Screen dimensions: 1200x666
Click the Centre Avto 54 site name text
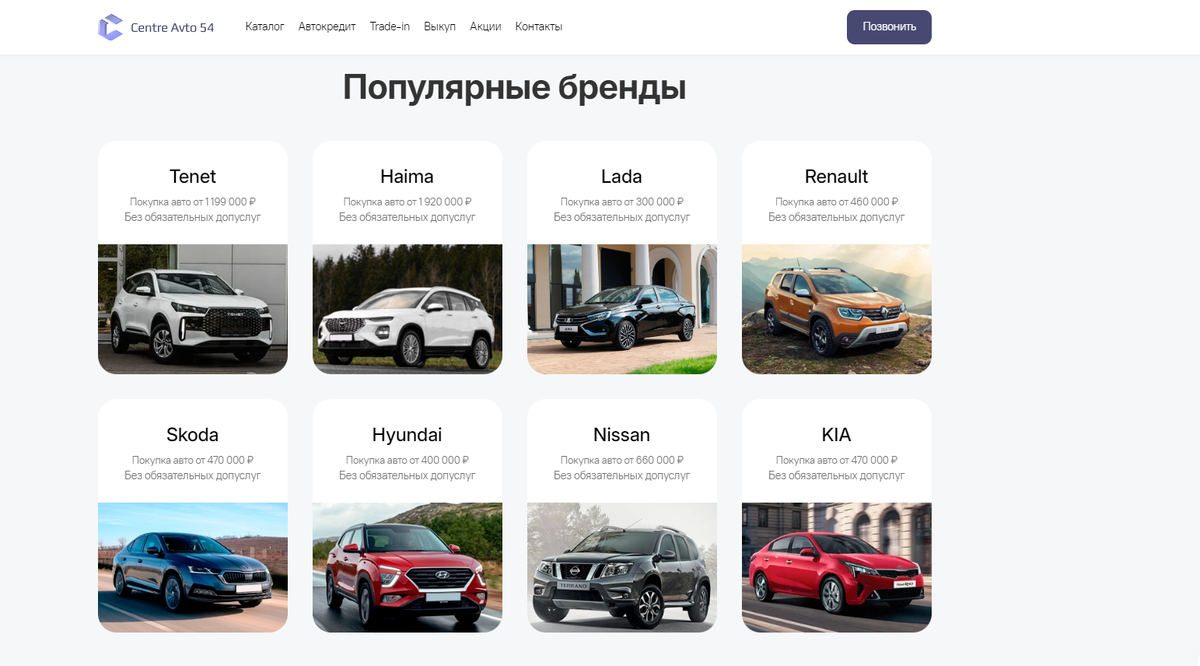[x=172, y=28]
